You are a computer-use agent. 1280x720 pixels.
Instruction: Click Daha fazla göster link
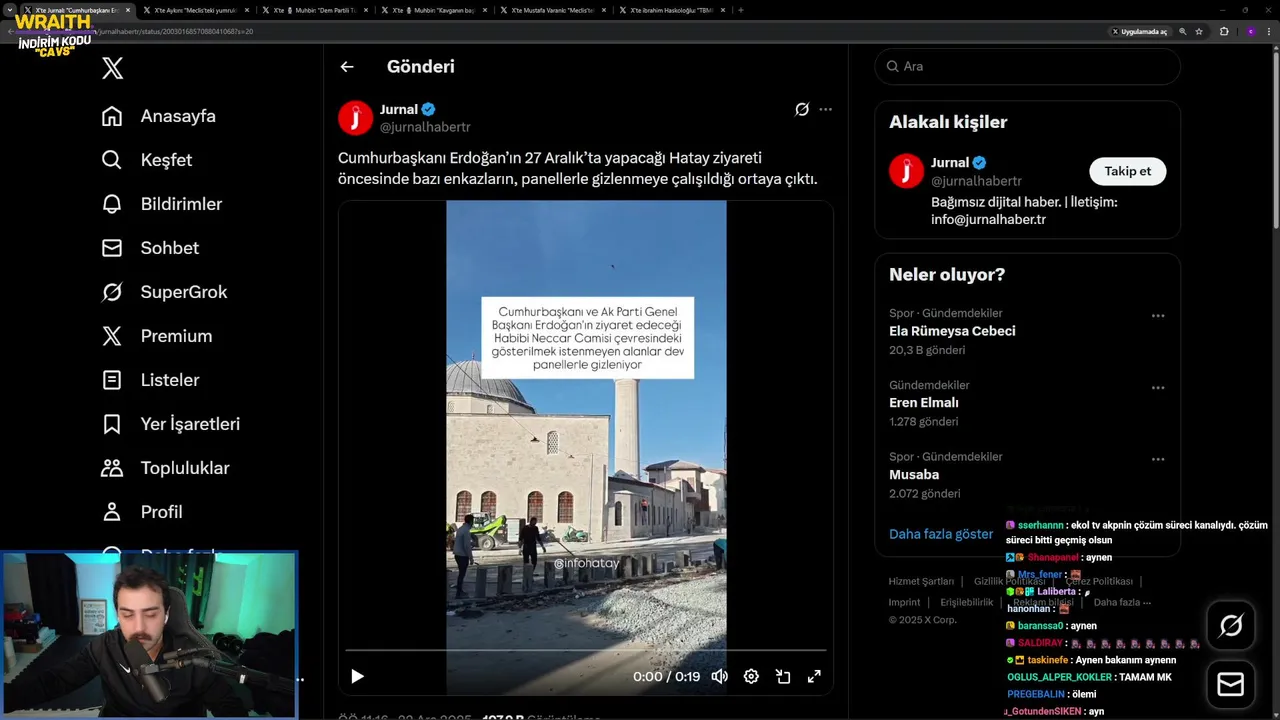coord(941,534)
